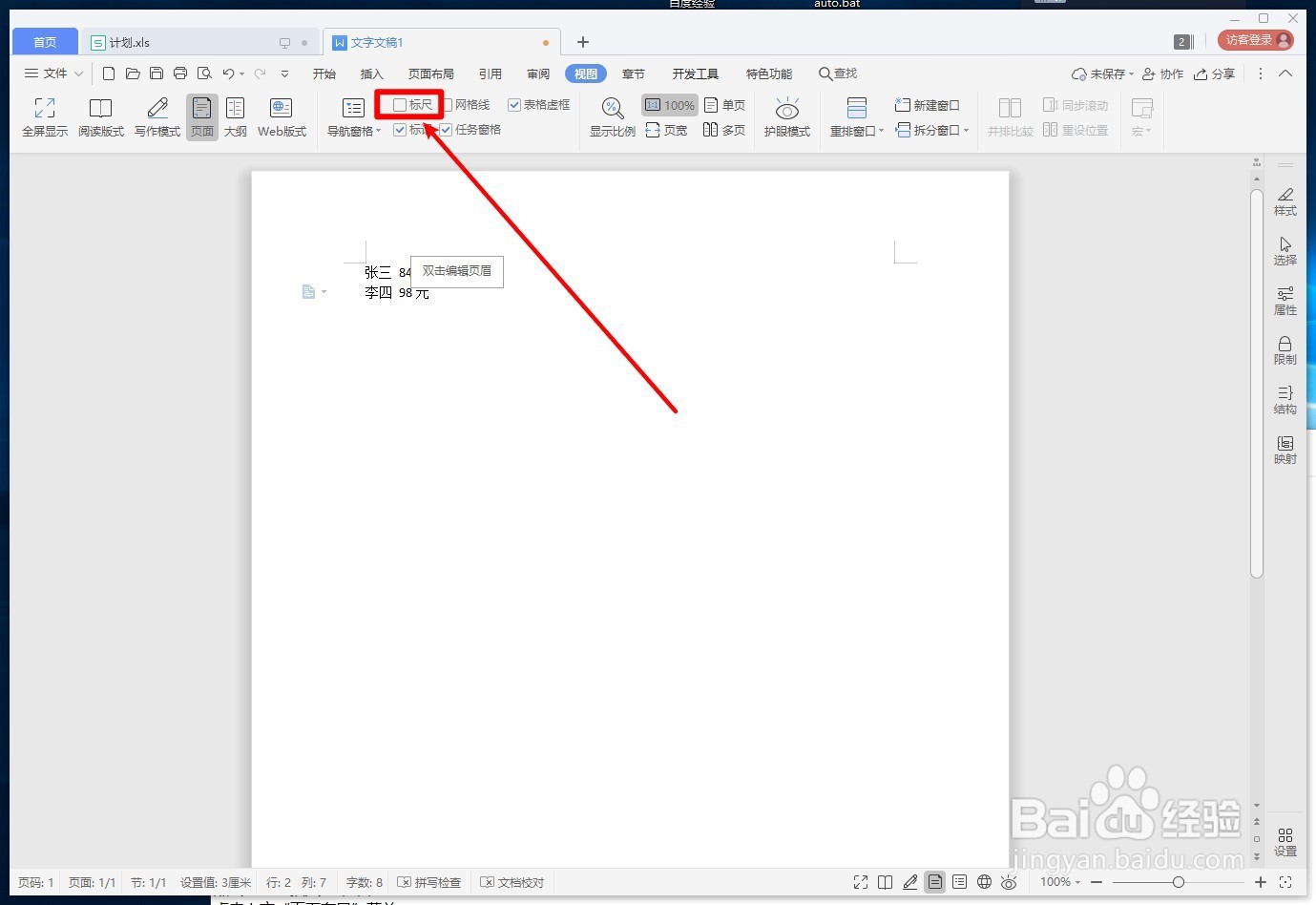Toggle spell check (拼写检查) in status bar
The width and height of the screenshot is (1316, 905).
pos(428,882)
